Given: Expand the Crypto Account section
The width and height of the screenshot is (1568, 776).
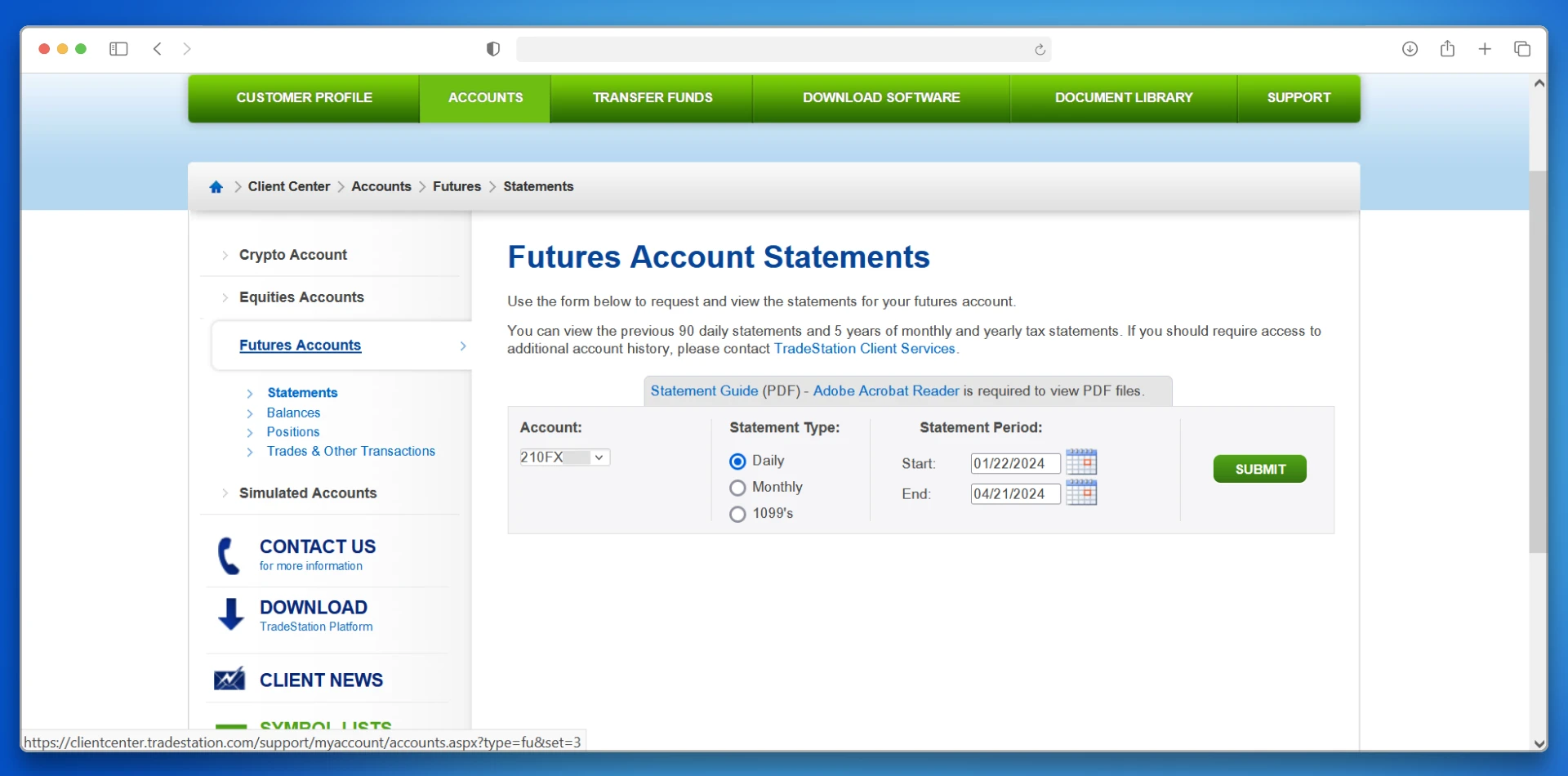Looking at the screenshot, I should [x=292, y=255].
